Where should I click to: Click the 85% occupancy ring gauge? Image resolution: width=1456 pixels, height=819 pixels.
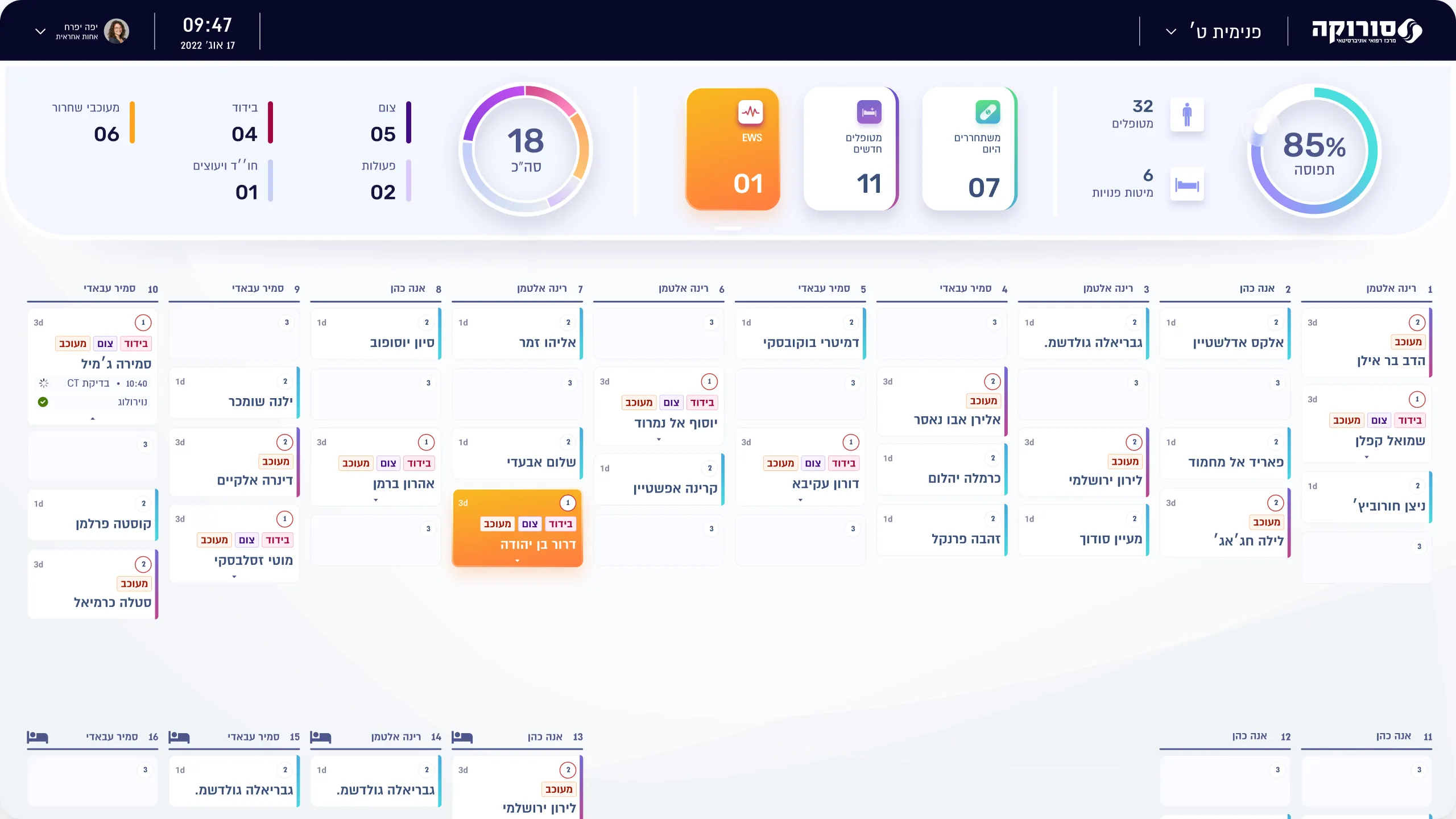(1314, 151)
